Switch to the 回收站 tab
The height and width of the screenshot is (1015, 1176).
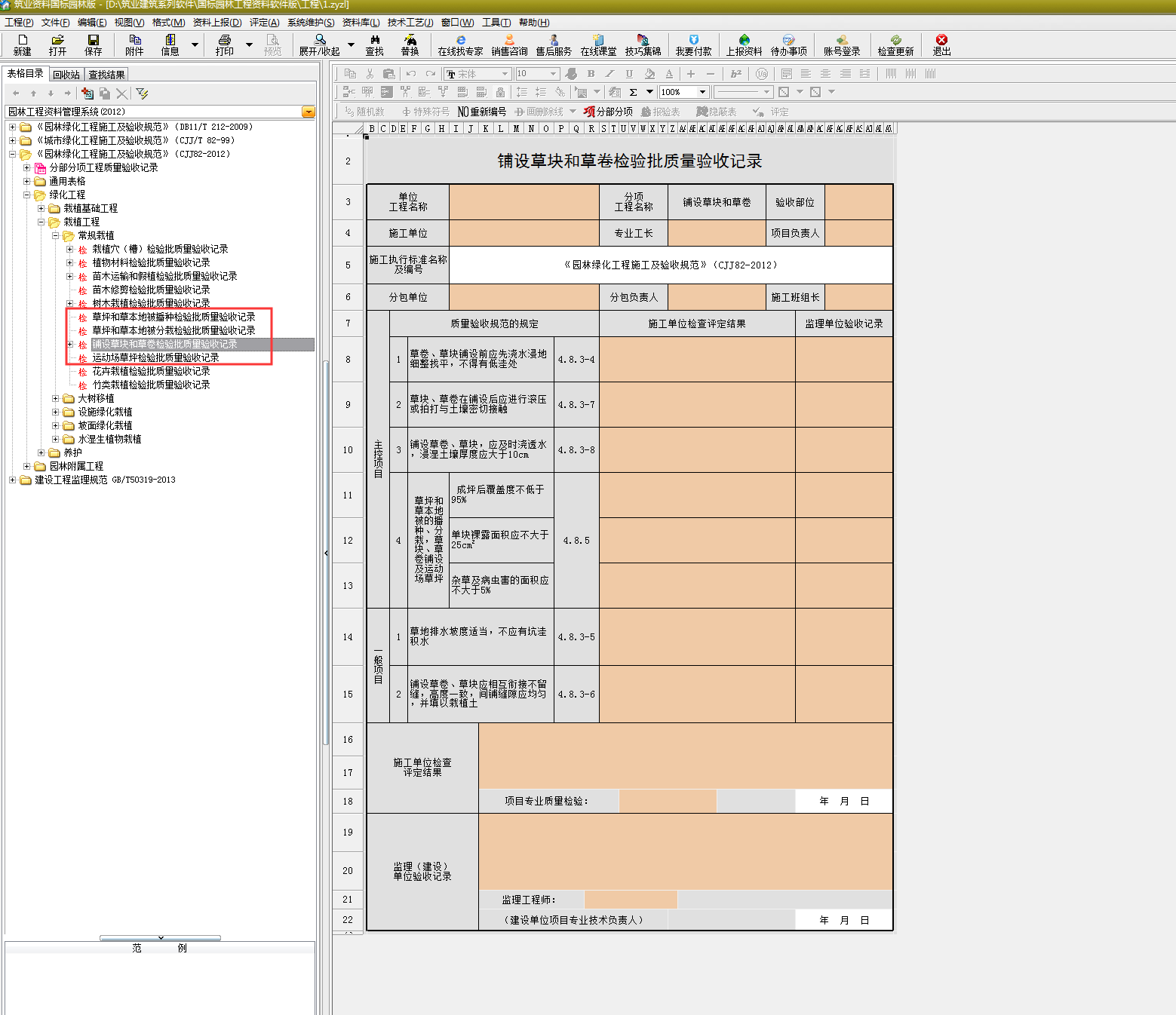point(66,75)
